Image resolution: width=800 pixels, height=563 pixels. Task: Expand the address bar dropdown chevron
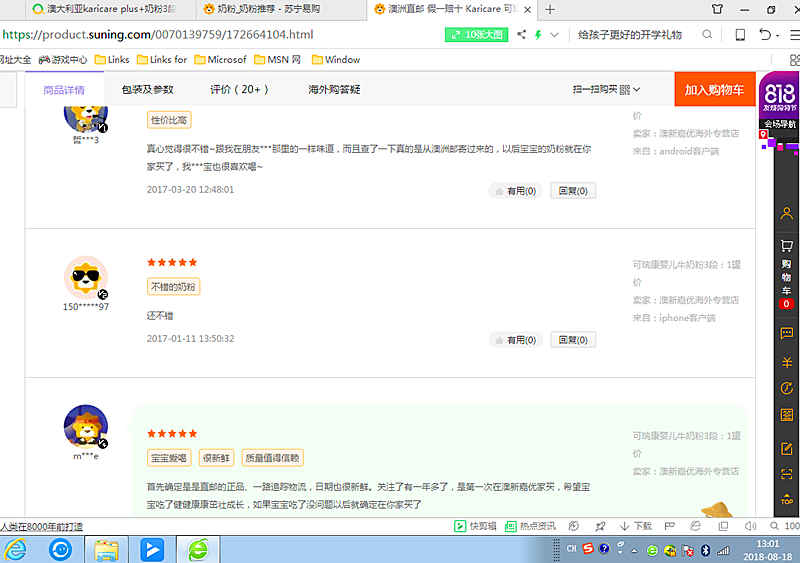tap(553, 34)
